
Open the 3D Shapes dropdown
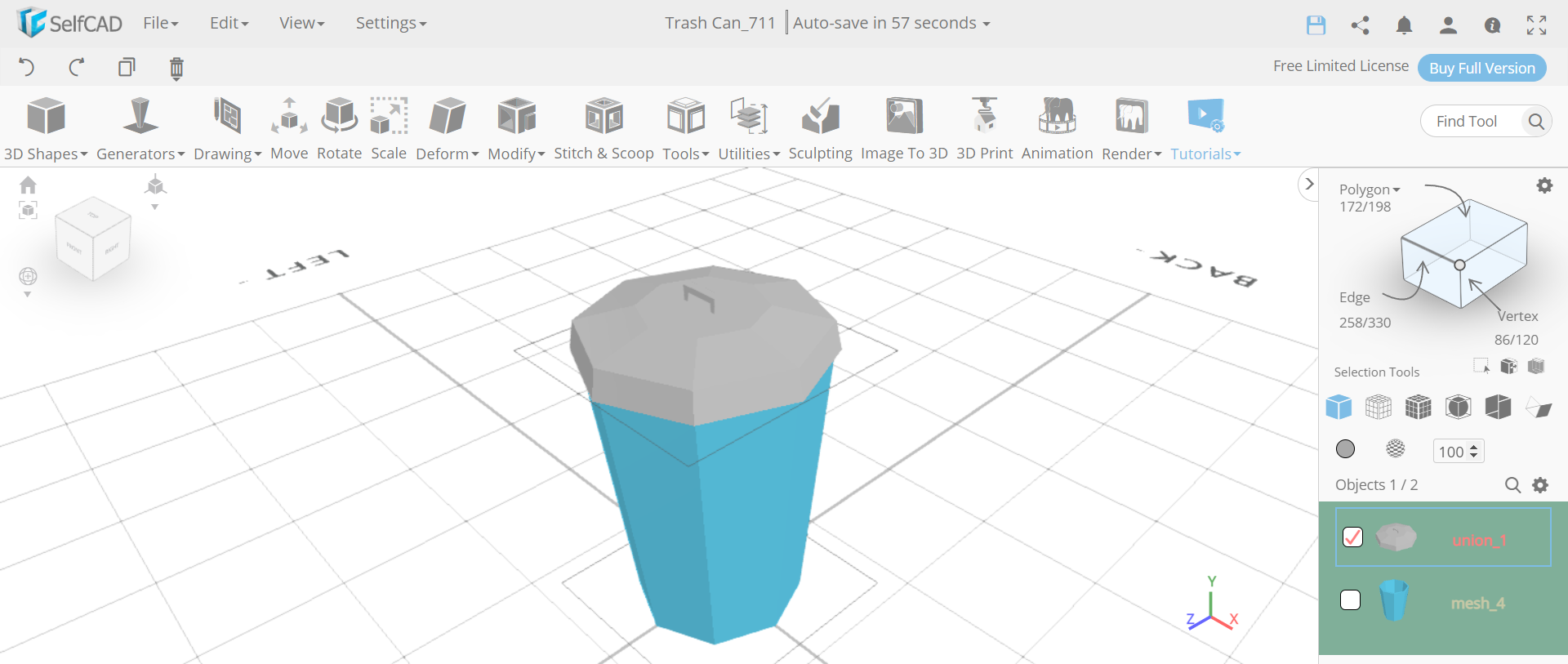[x=46, y=129]
